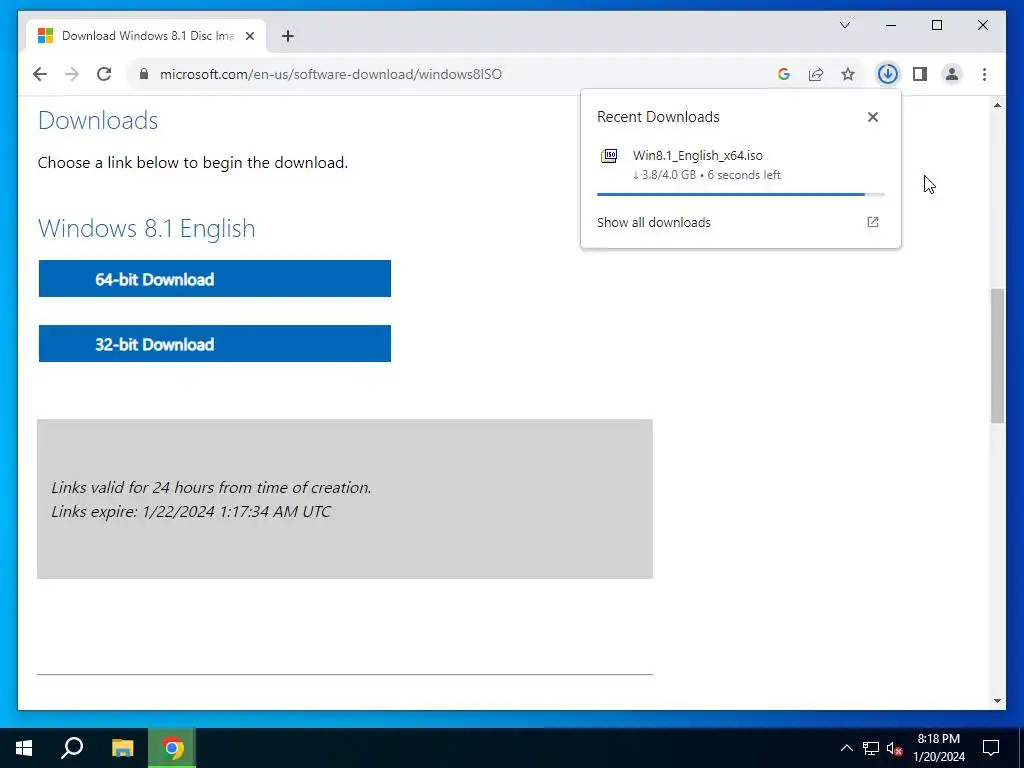
Task: Click 'Choose a link below' text
Action: (193, 163)
